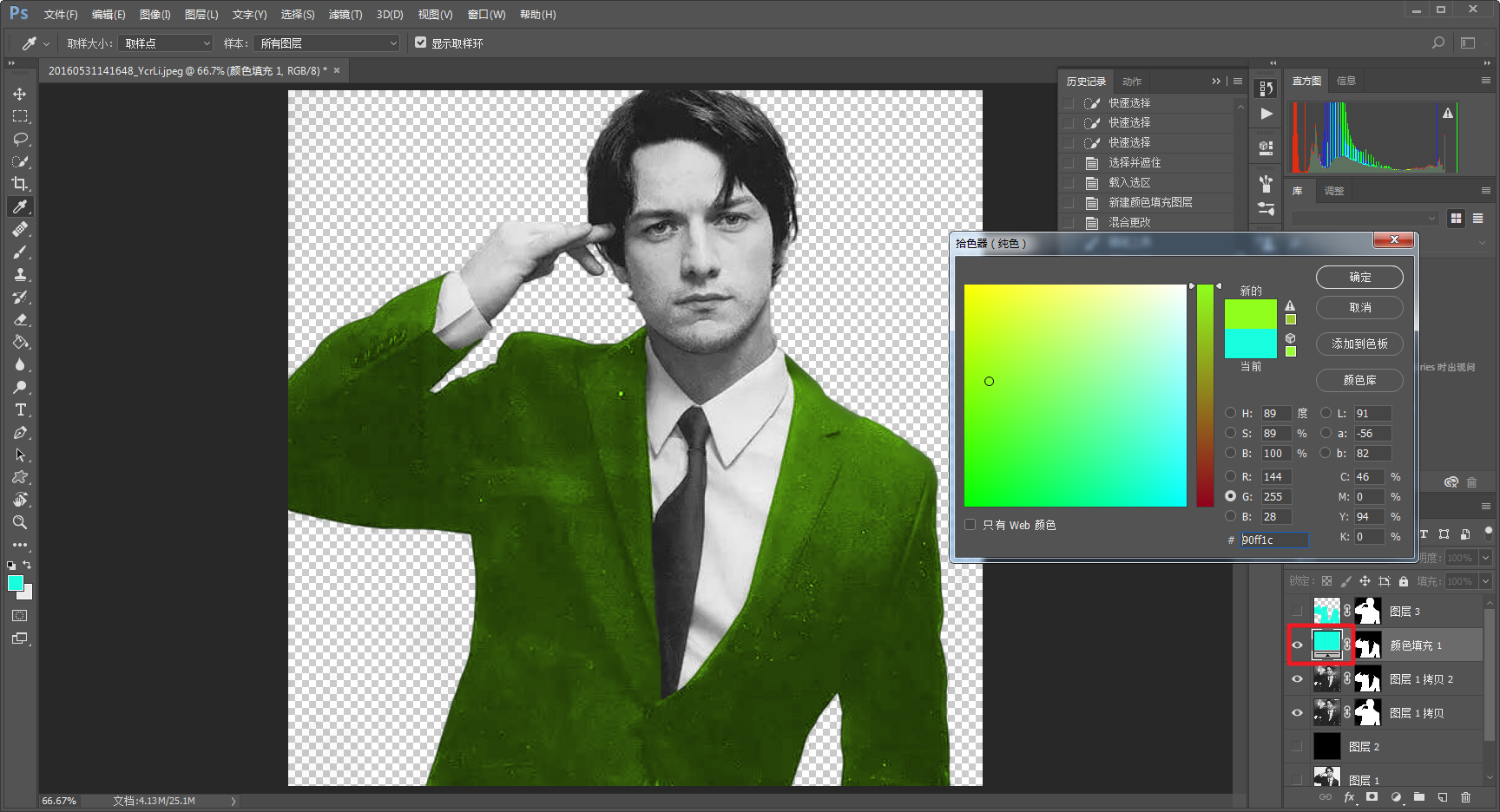
Task: Select the Path Selection tool
Action: point(19,455)
